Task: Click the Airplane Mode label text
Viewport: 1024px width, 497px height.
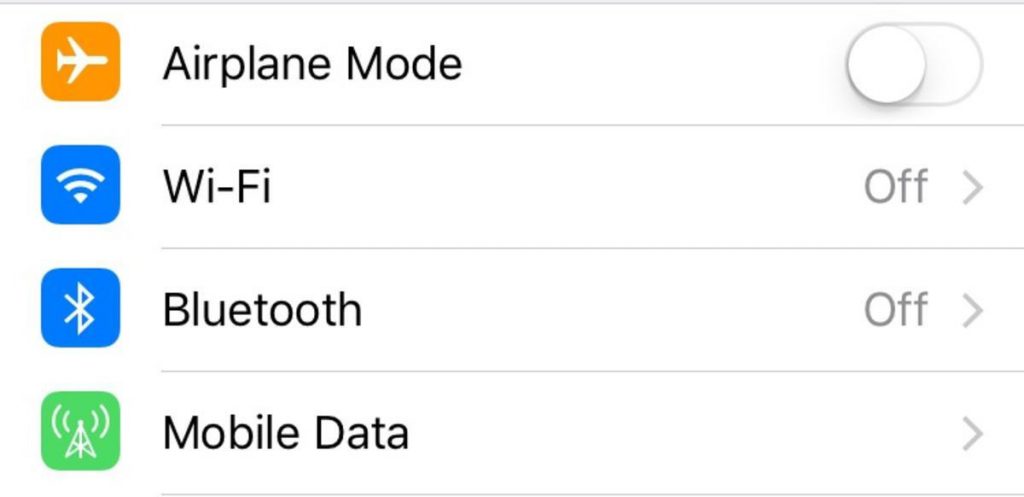Action: (312, 65)
